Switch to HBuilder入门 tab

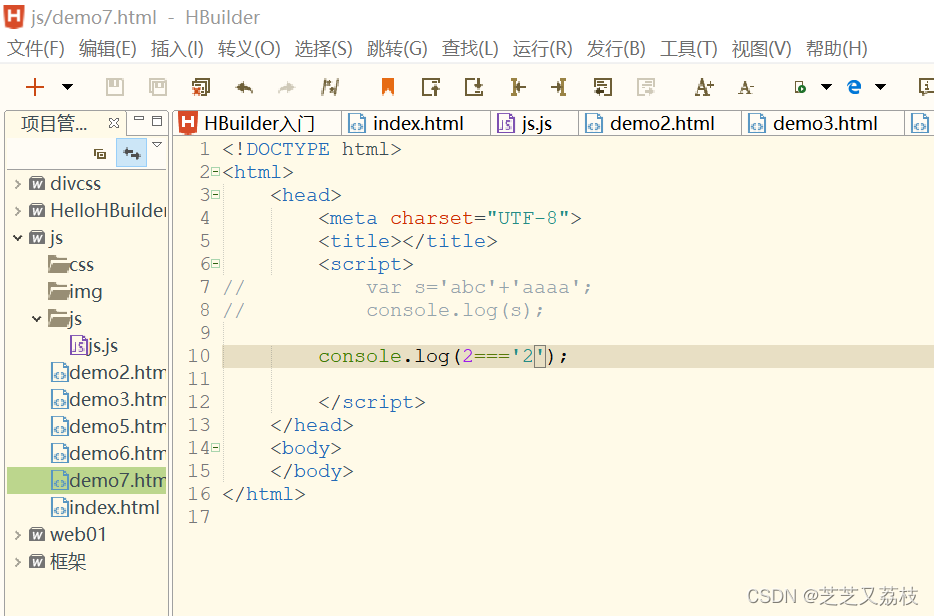coord(259,123)
